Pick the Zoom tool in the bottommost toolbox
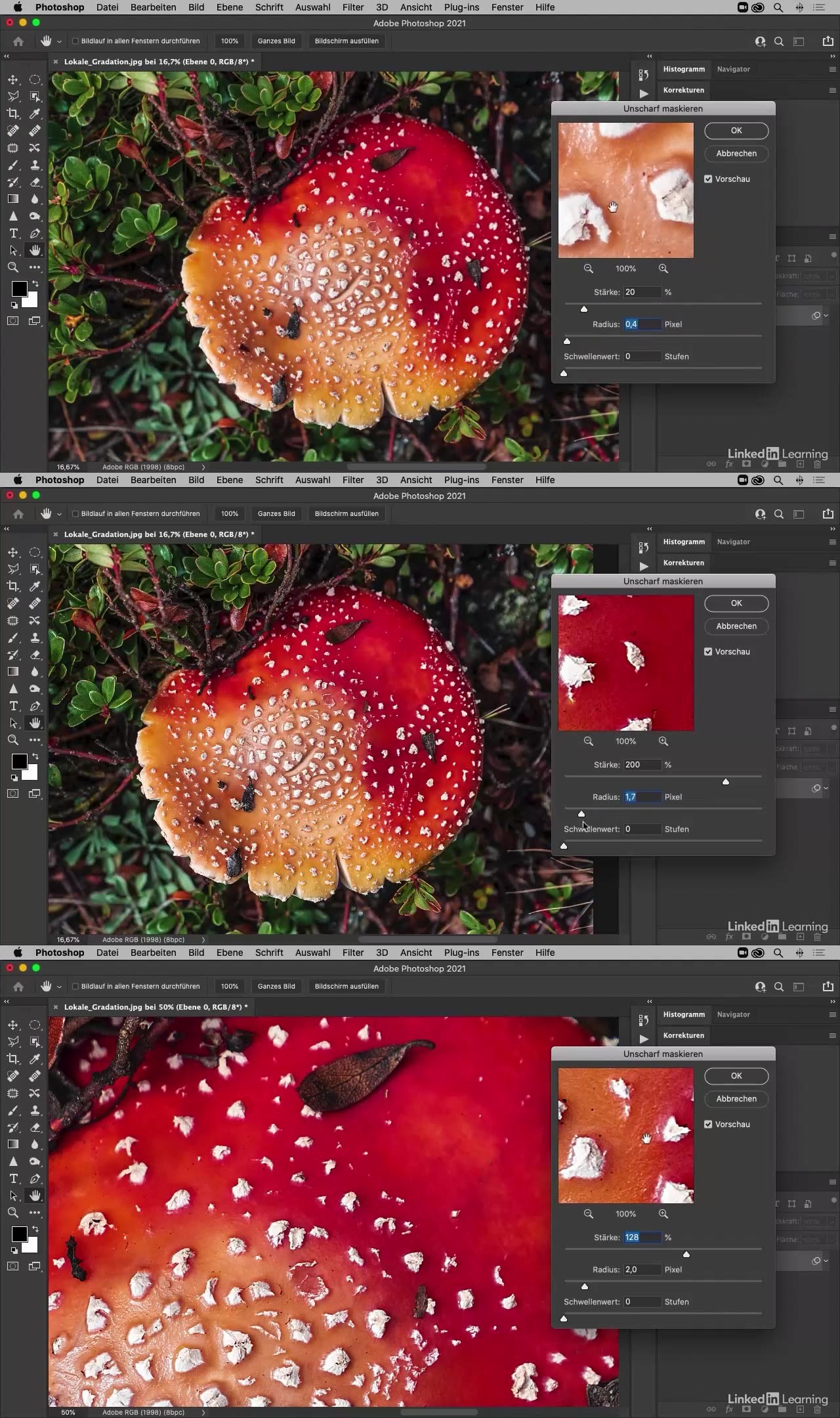The image size is (840, 1418). pyautogui.click(x=13, y=1213)
